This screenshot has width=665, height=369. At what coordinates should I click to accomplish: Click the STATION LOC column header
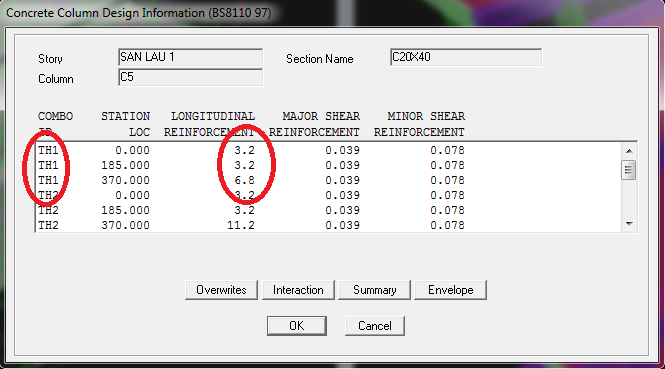[126, 124]
